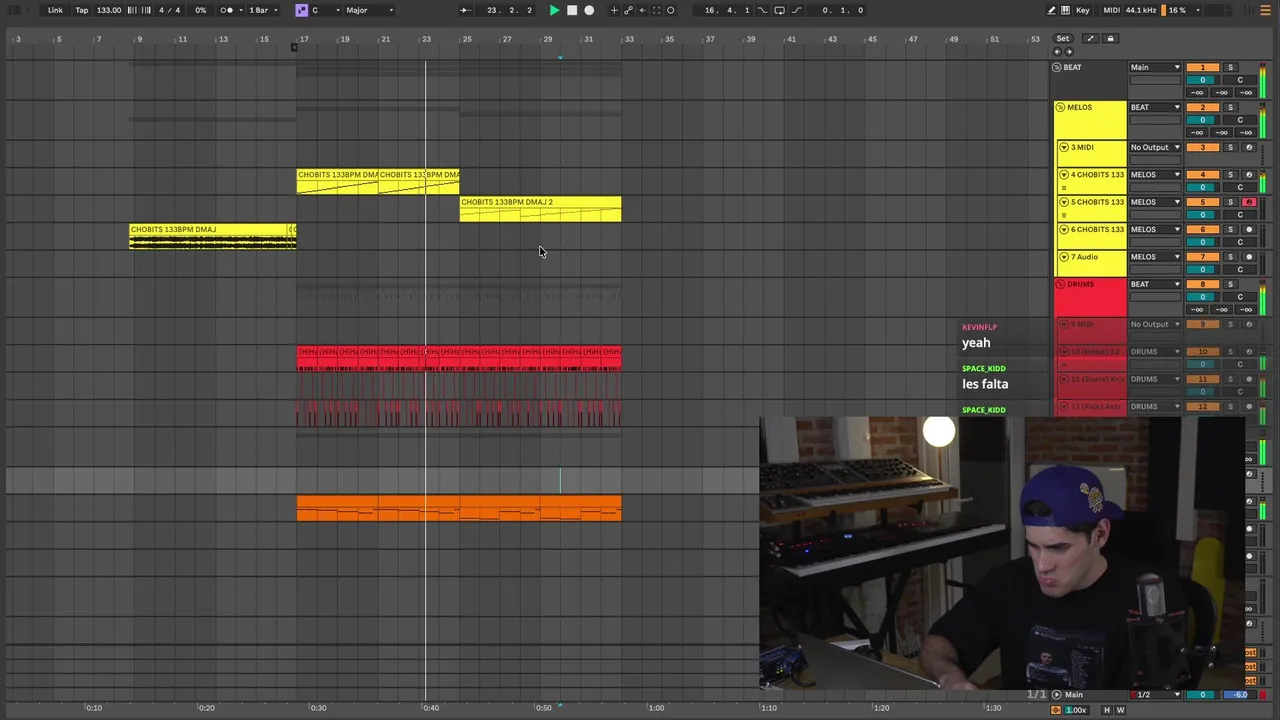This screenshot has width=1280, height=720.
Task: Click the Stop button in transport
Action: pos(572,10)
